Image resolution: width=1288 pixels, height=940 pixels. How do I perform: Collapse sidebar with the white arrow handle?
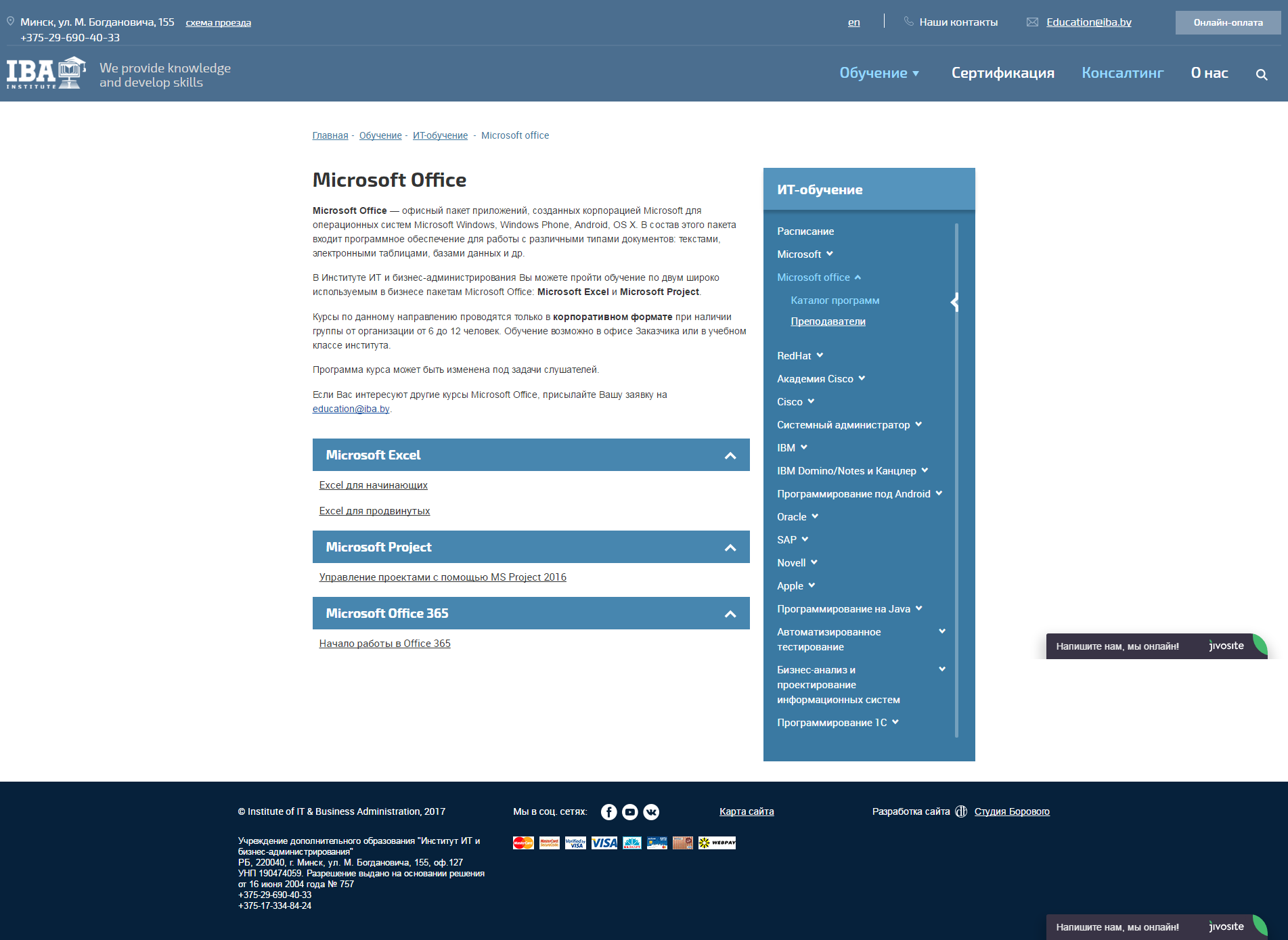[955, 302]
